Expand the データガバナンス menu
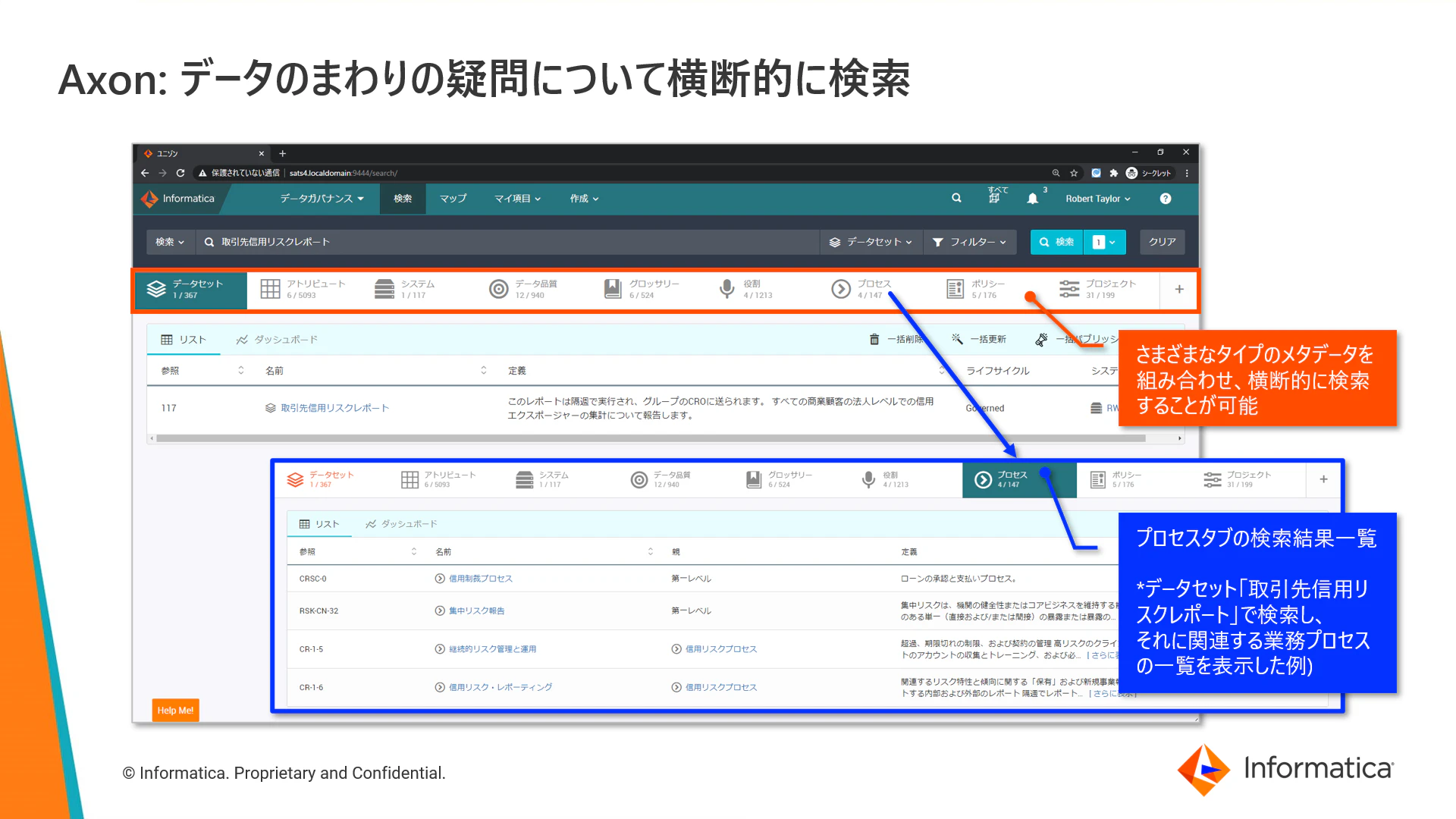 coord(322,199)
